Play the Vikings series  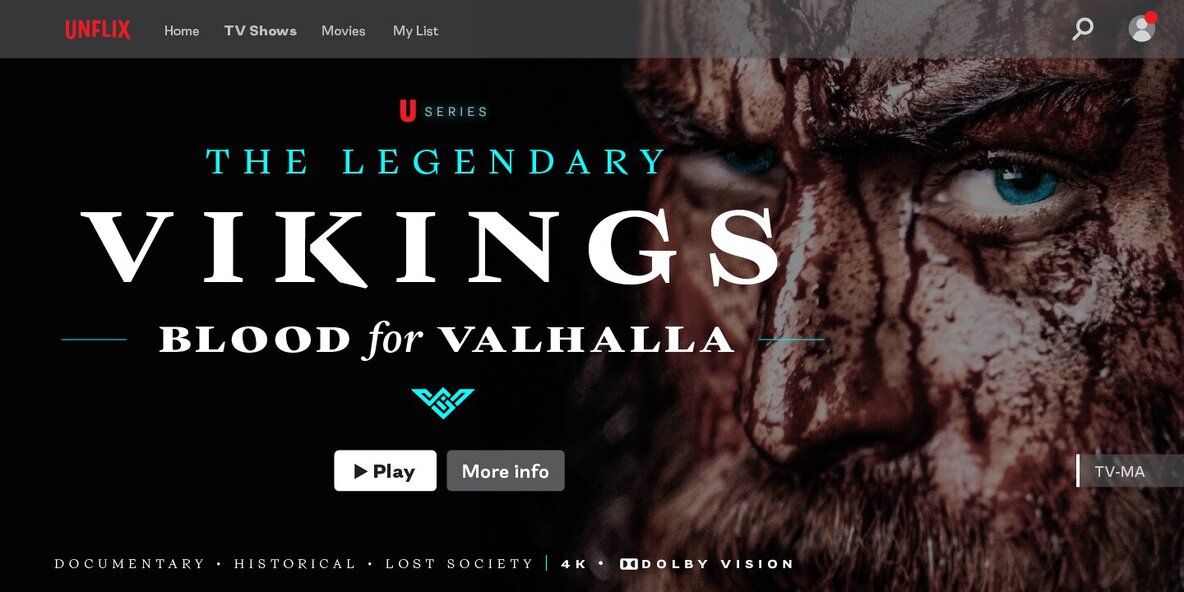tap(385, 470)
